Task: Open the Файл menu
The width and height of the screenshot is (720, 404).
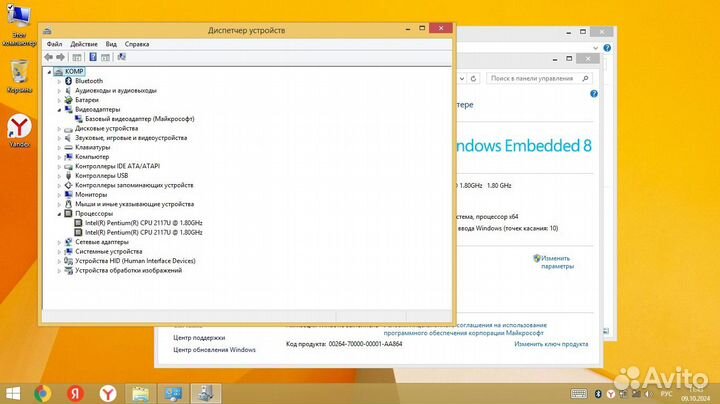Action: click(x=54, y=44)
